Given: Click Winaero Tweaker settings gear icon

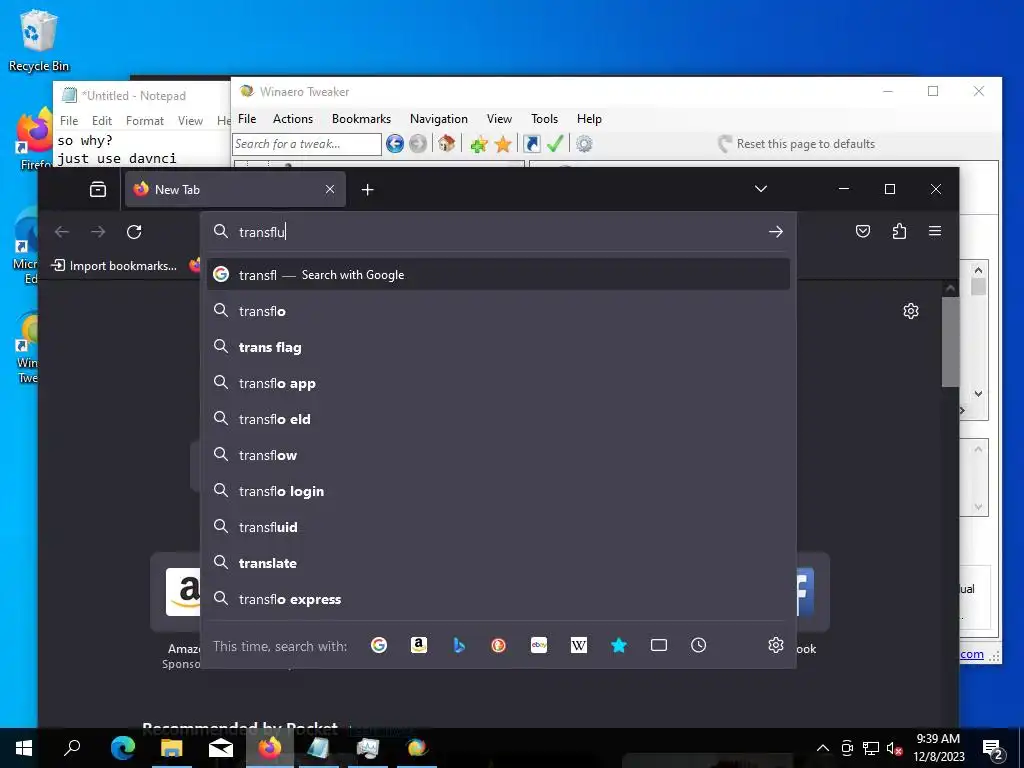Looking at the screenshot, I should tap(584, 144).
